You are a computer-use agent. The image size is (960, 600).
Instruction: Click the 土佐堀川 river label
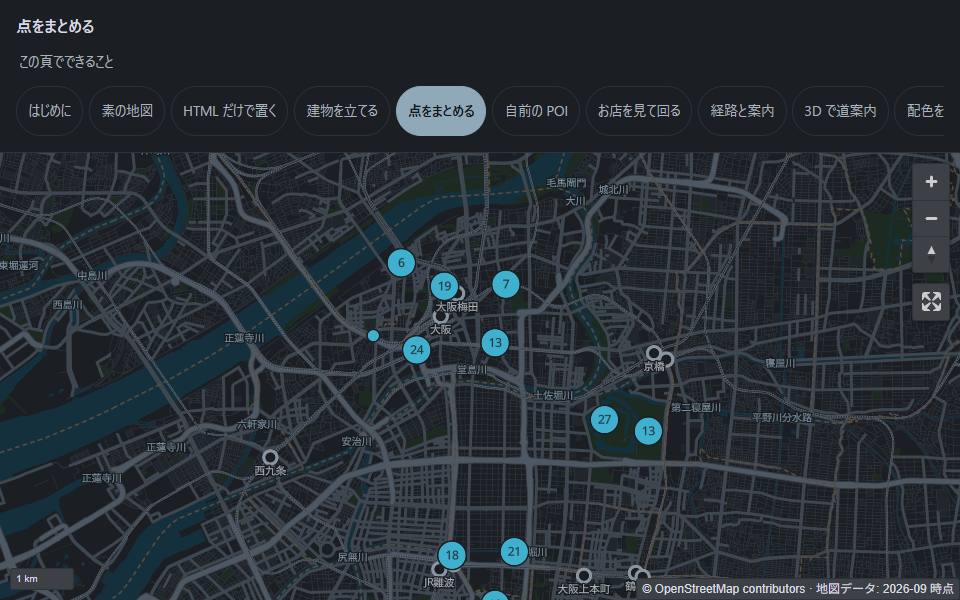(553, 396)
